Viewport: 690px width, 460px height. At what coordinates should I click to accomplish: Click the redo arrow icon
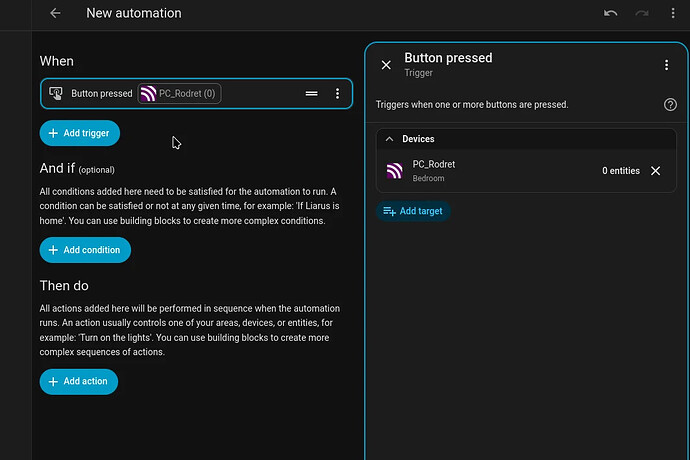point(642,13)
